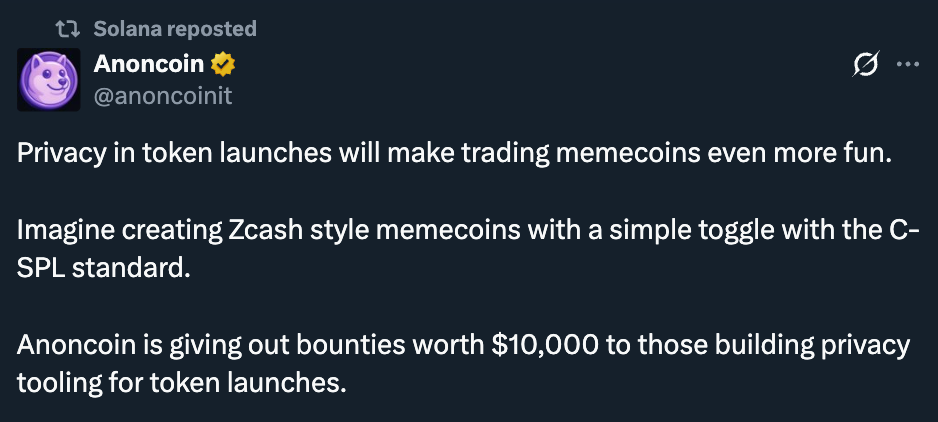Open the "Solana reposted" link

(175, 28)
